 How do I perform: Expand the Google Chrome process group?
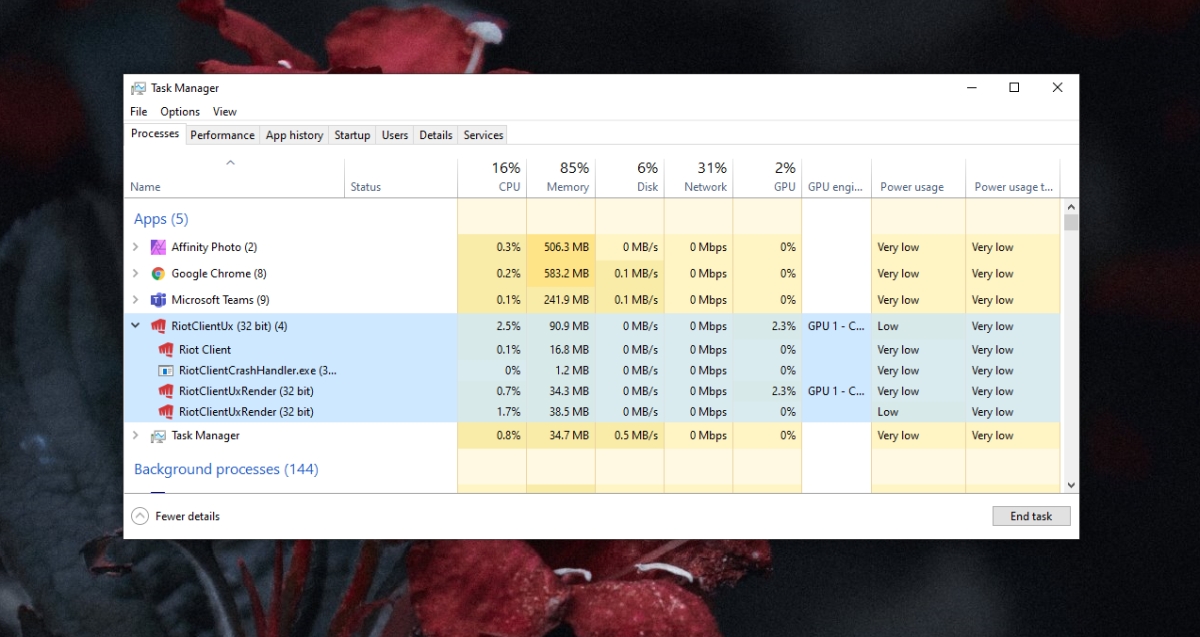pos(136,273)
